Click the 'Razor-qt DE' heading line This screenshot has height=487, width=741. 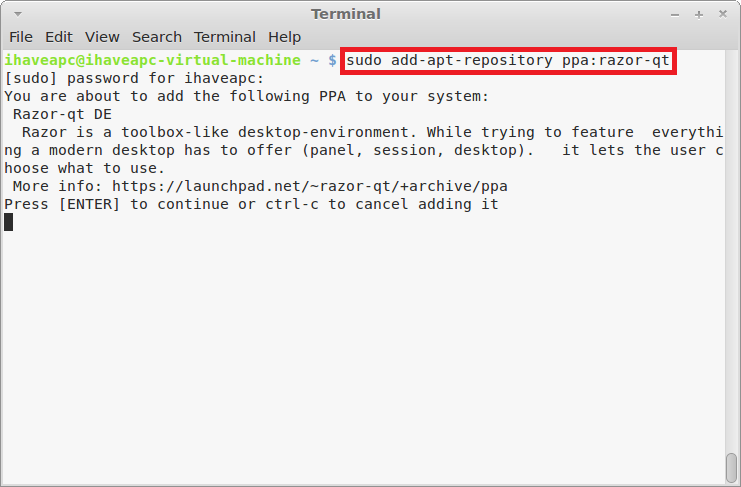pos(62,114)
